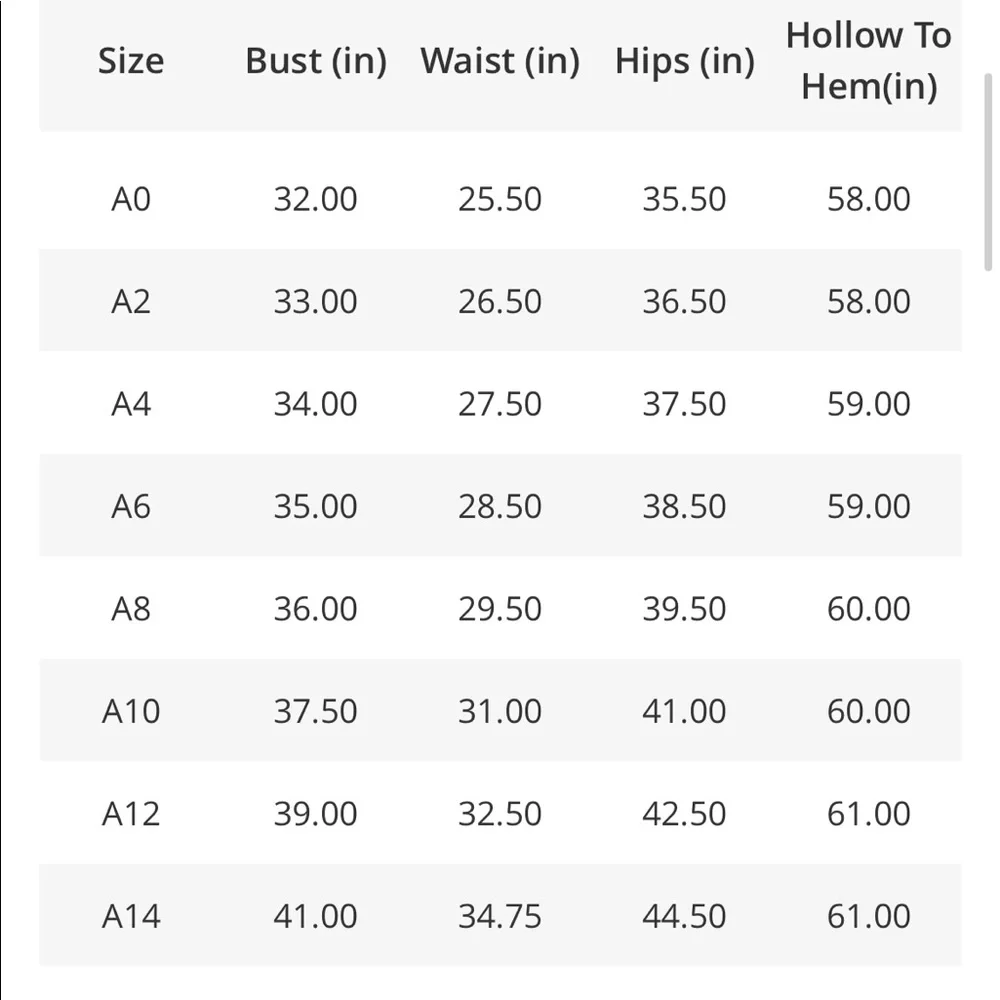Select the A6 size row label
This screenshot has height=1000, width=1000.
coord(130,506)
